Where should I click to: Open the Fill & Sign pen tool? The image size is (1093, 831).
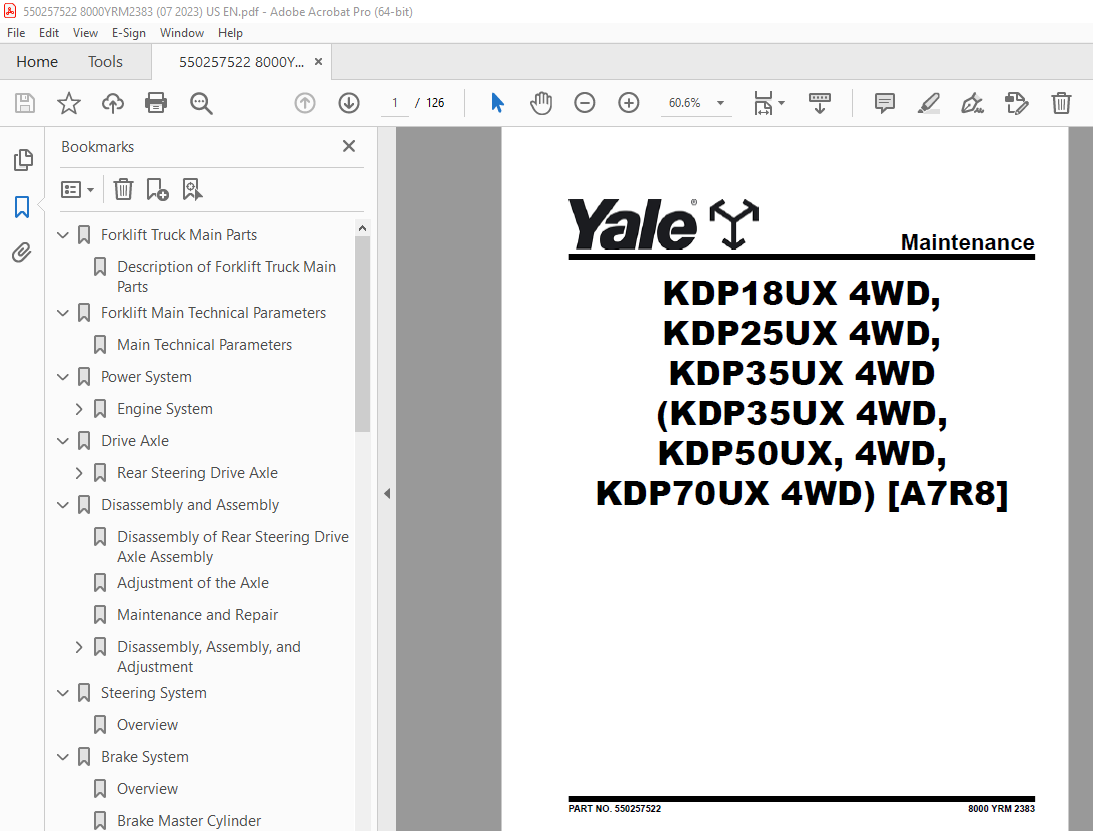(972, 103)
